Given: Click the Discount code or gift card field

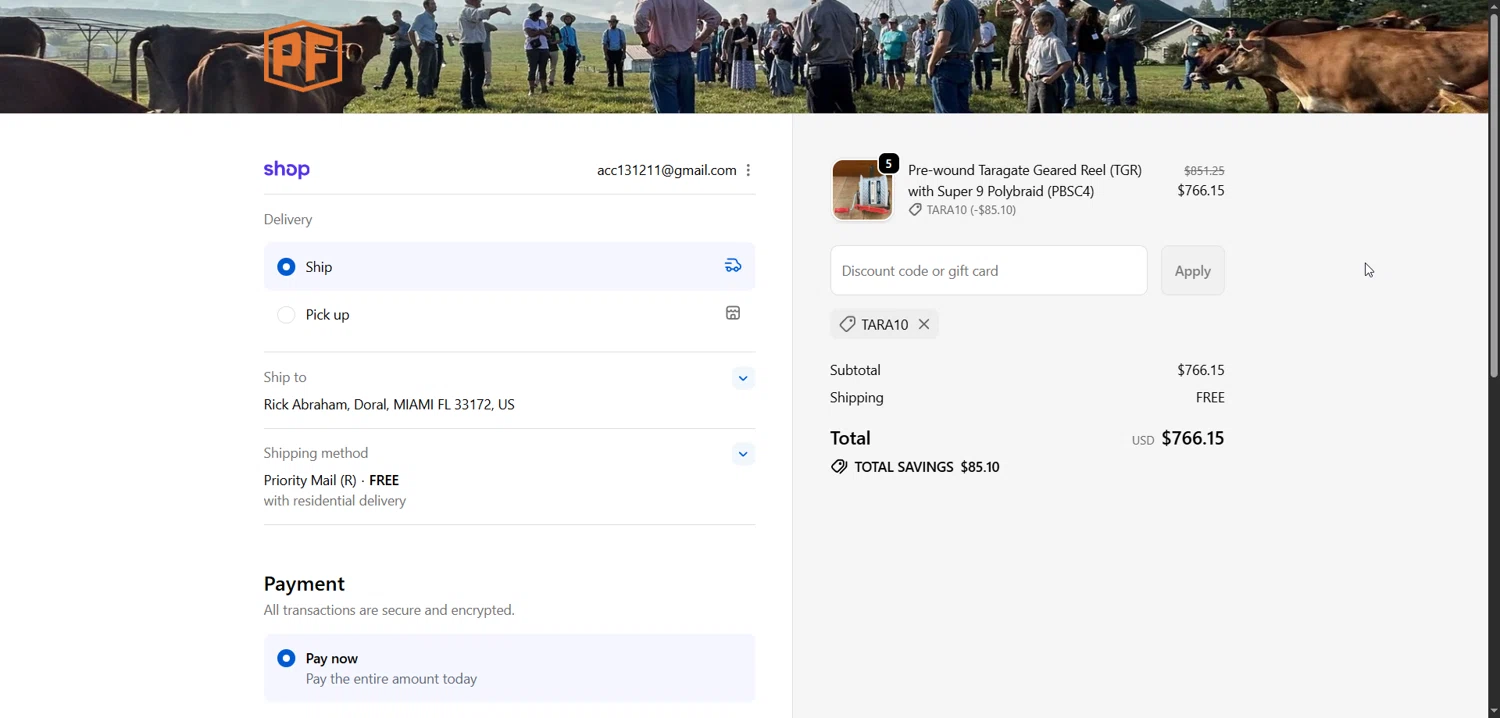Looking at the screenshot, I should pos(988,271).
